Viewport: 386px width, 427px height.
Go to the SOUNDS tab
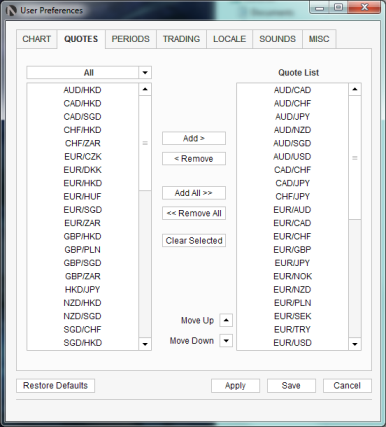tap(277, 39)
